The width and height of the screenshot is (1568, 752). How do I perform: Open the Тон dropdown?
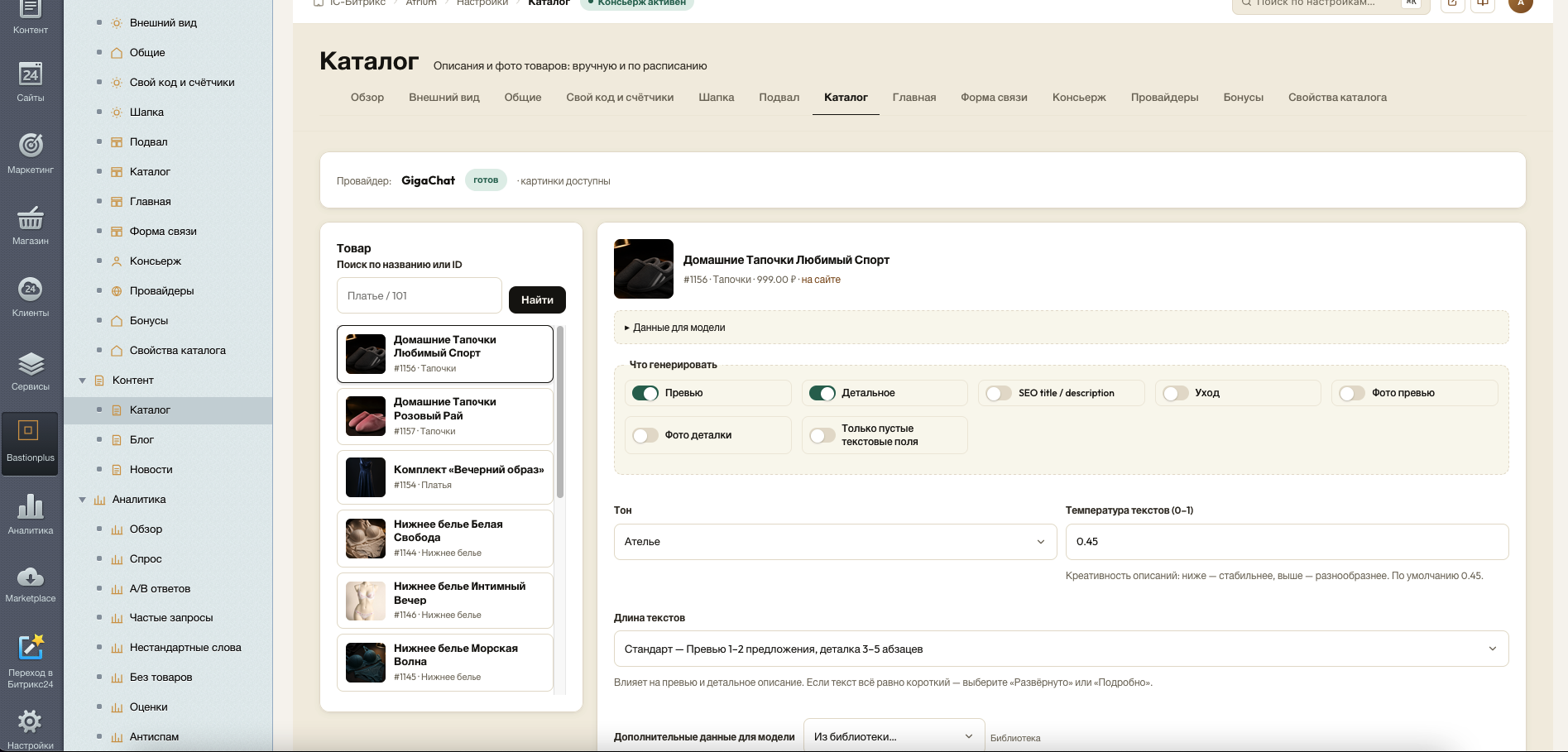[x=835, y=542]
